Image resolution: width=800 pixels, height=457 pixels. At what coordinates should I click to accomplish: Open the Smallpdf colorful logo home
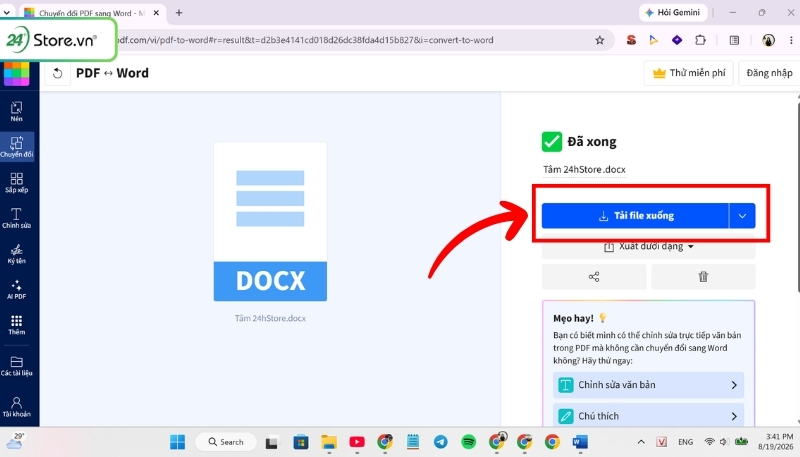tap(16, 73)
